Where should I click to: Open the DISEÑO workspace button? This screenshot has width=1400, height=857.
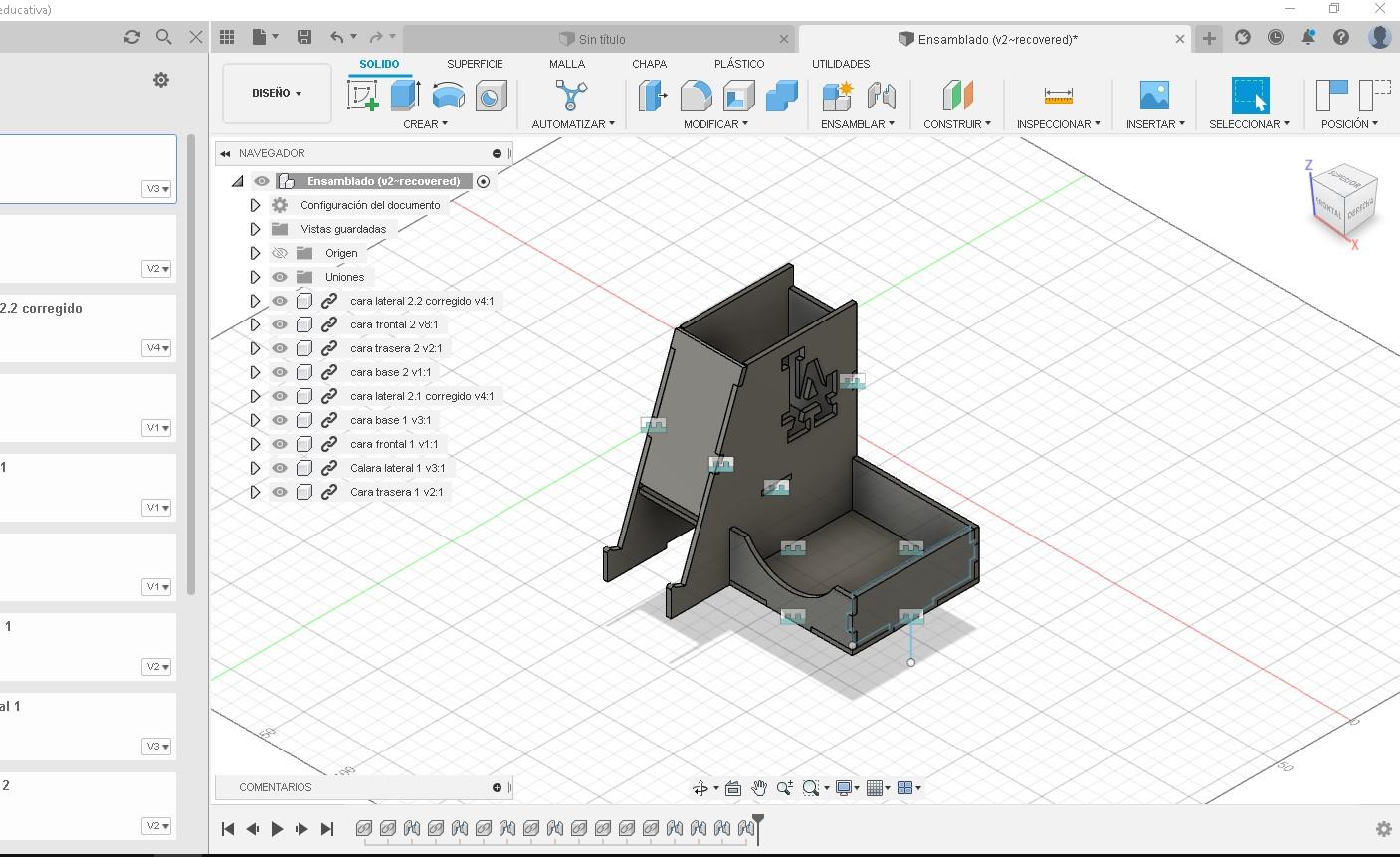(x=277, y=94)
